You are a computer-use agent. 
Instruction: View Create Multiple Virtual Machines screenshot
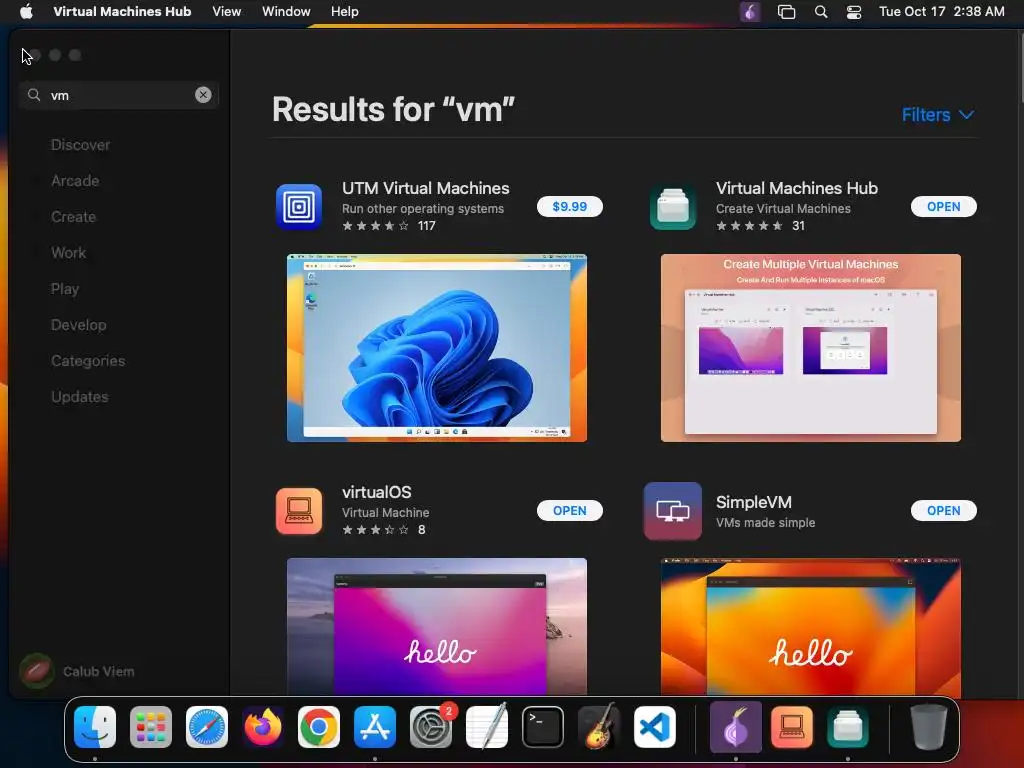810,348
